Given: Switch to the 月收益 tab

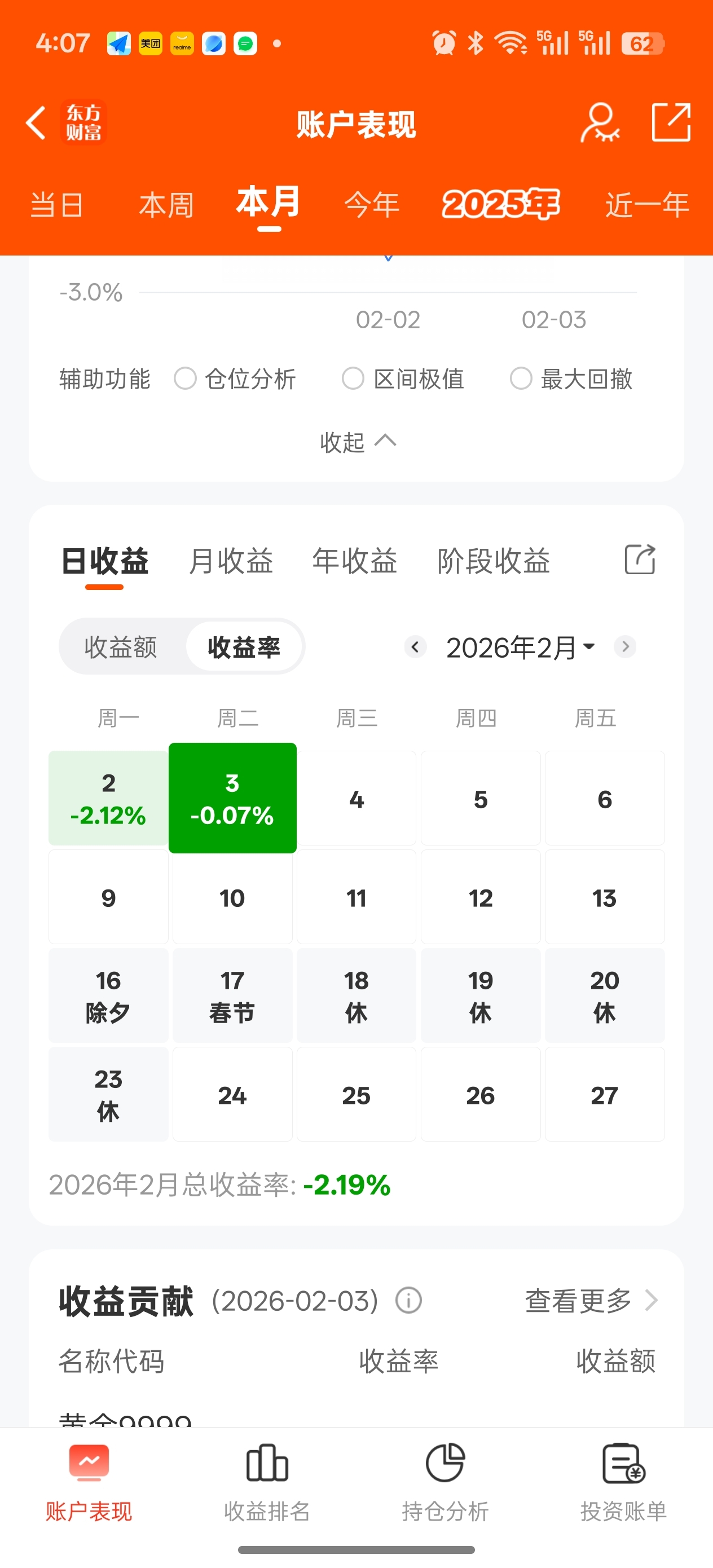Looking at the screenshot, I should pyautogui.click(x=231, y=561).
